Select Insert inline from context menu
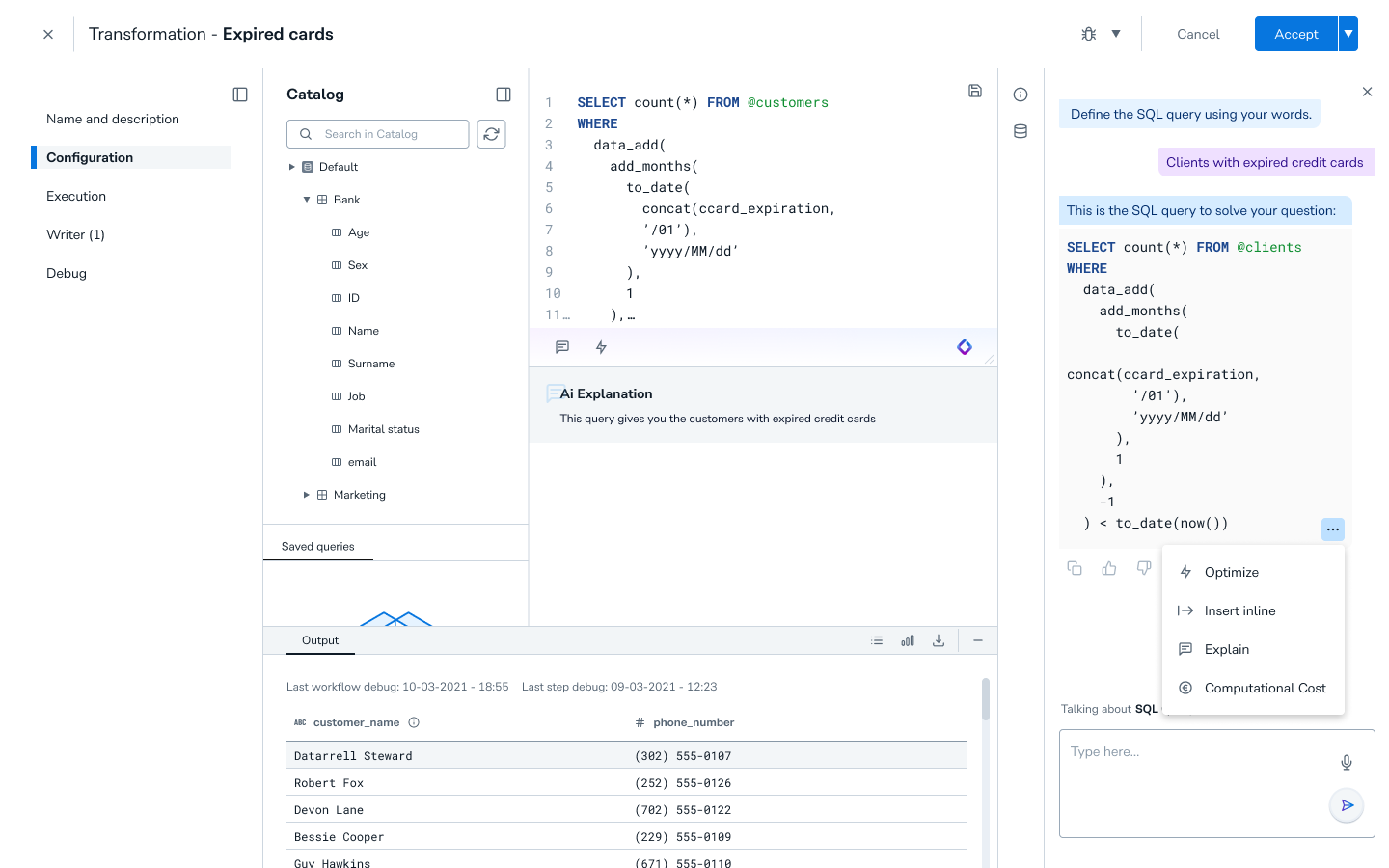 (x=1239, y=610)
